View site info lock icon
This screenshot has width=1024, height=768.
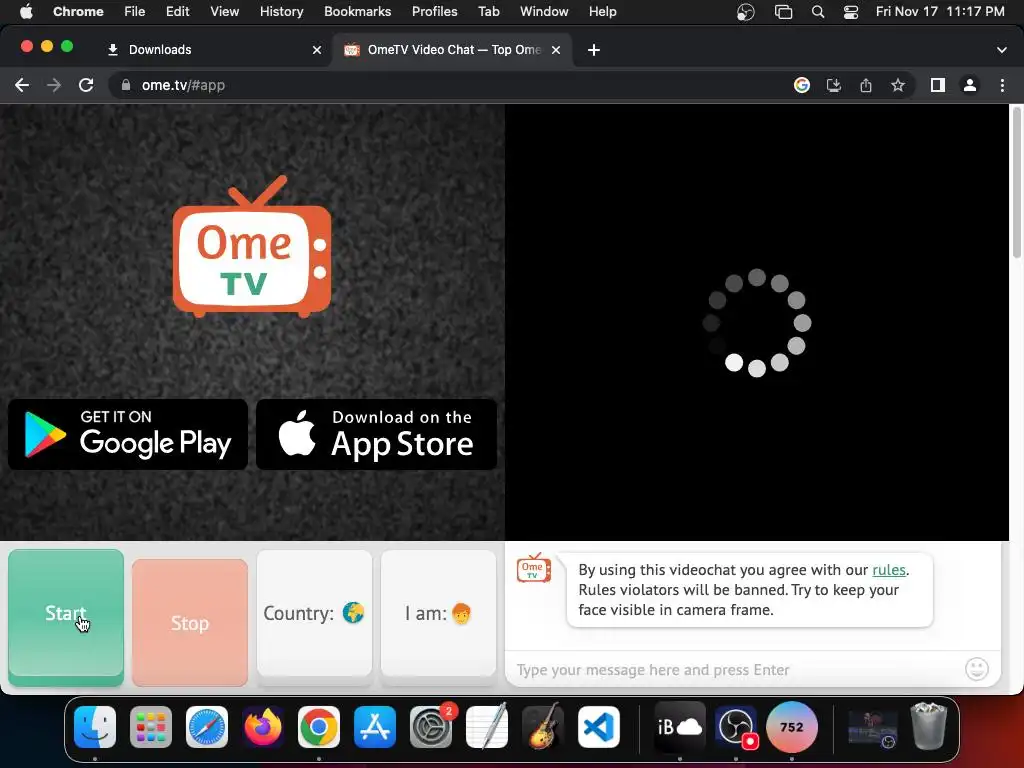(126, 85)
